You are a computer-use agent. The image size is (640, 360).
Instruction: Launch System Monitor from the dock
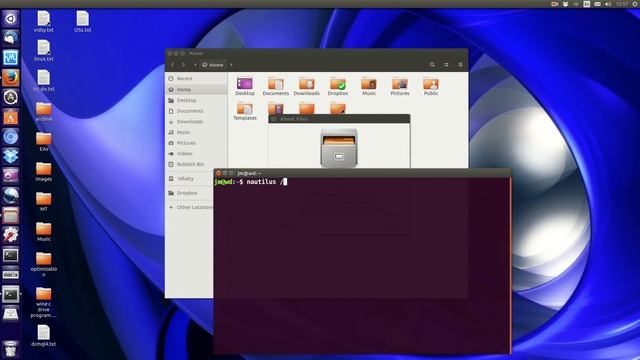click(x=11, y=58)
